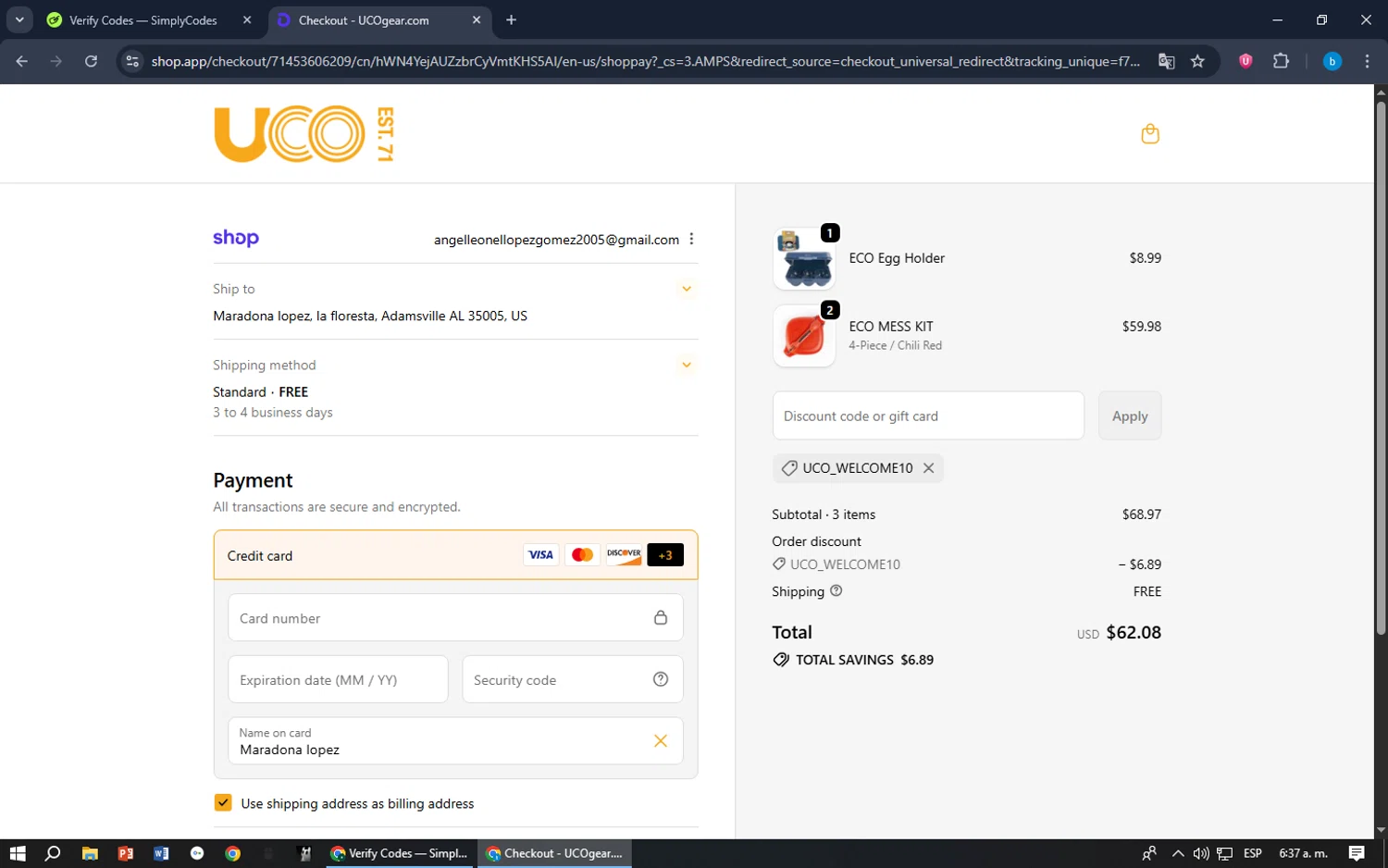
Task: Click the total amount $62.08
Action: 1134,632
